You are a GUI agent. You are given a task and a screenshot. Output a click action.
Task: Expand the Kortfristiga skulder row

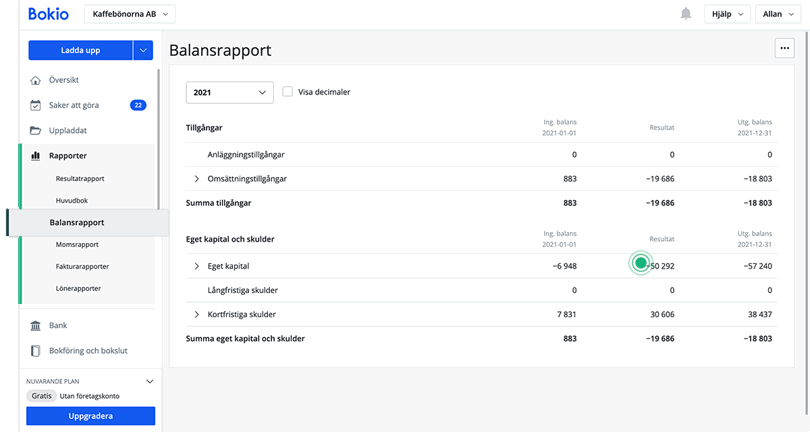point(196,314)
